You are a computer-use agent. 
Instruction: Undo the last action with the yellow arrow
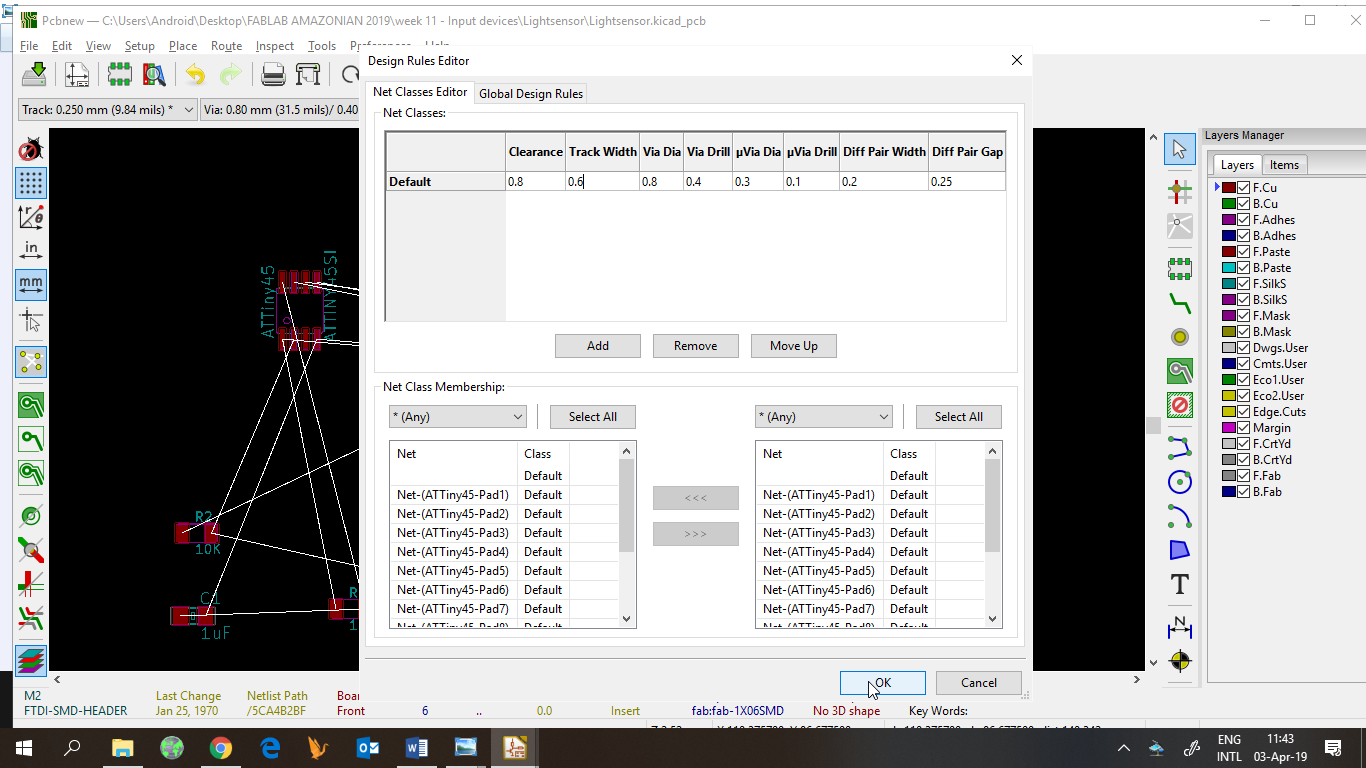coord(196,75)
